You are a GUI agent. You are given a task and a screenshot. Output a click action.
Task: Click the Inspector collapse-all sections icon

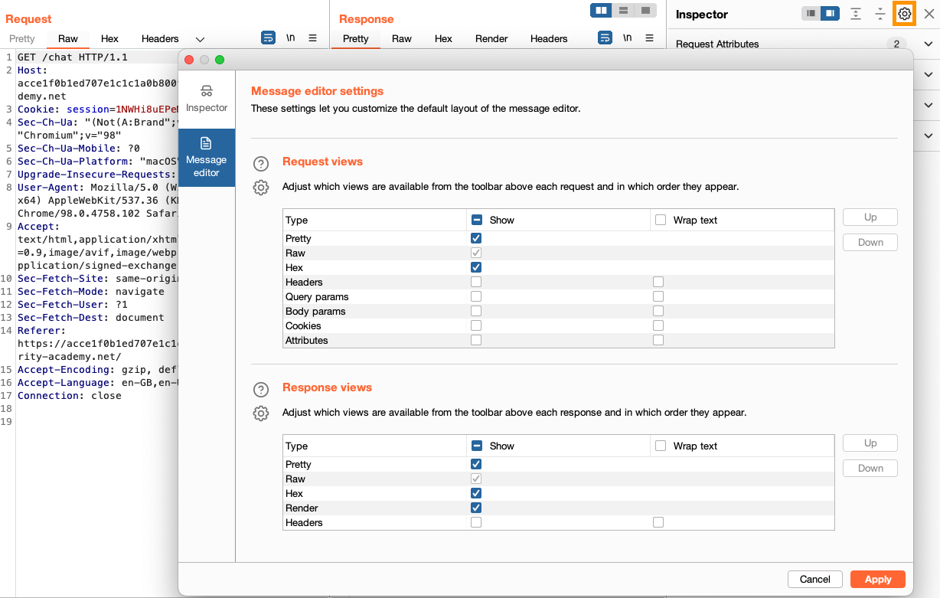pyautogui.click(x=879, y=13)
